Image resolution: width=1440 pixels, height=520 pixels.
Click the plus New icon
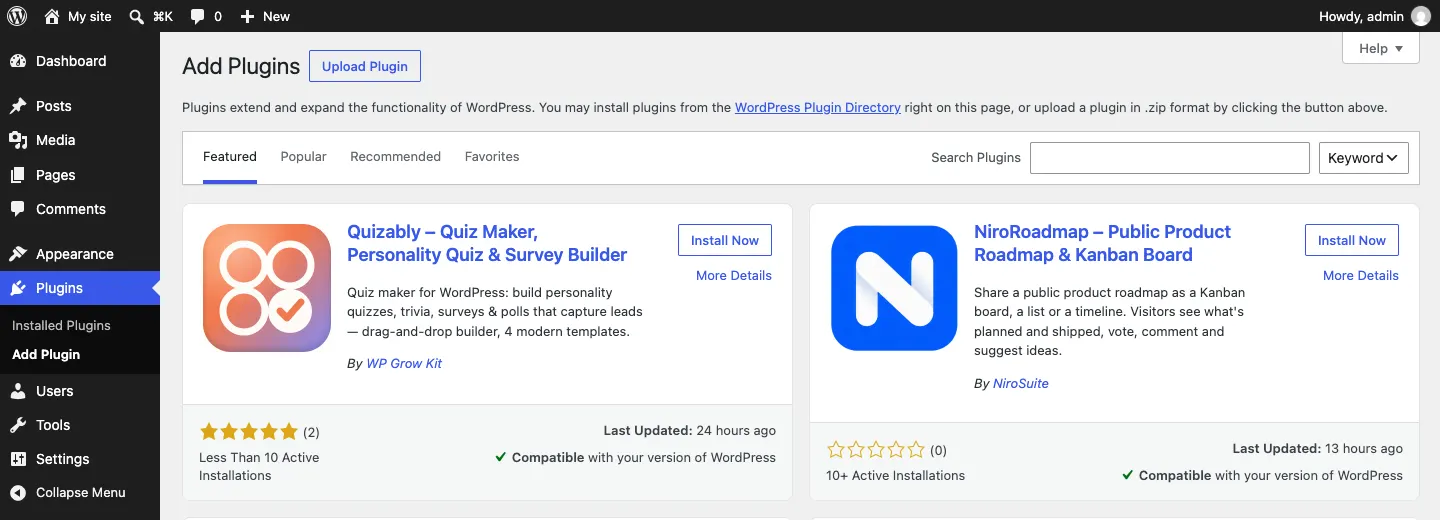pos(248,16)
